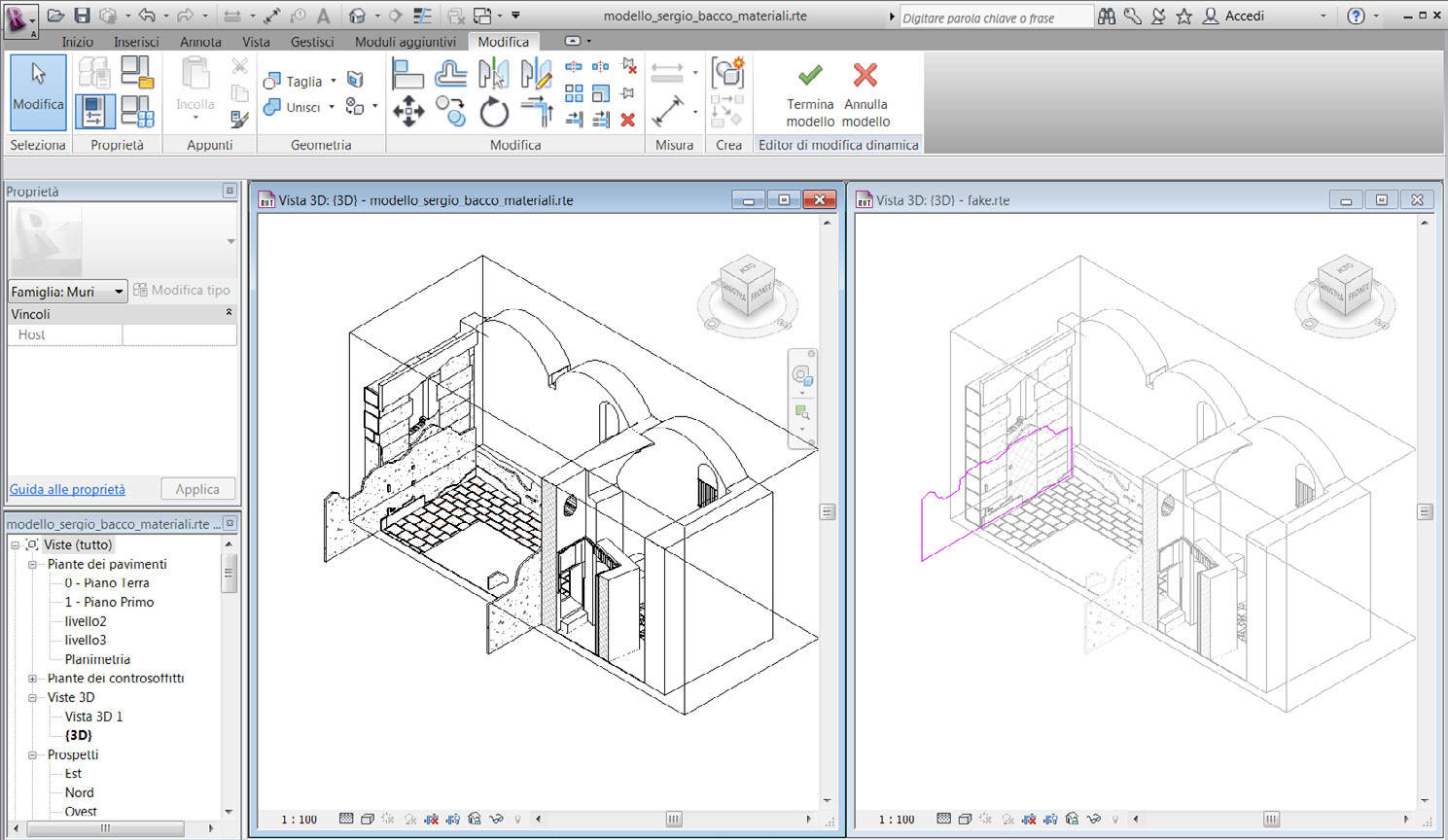Open the type selector dropdown in Proprietà
This screenshot has width=1448, height=840.
[230, 241]
